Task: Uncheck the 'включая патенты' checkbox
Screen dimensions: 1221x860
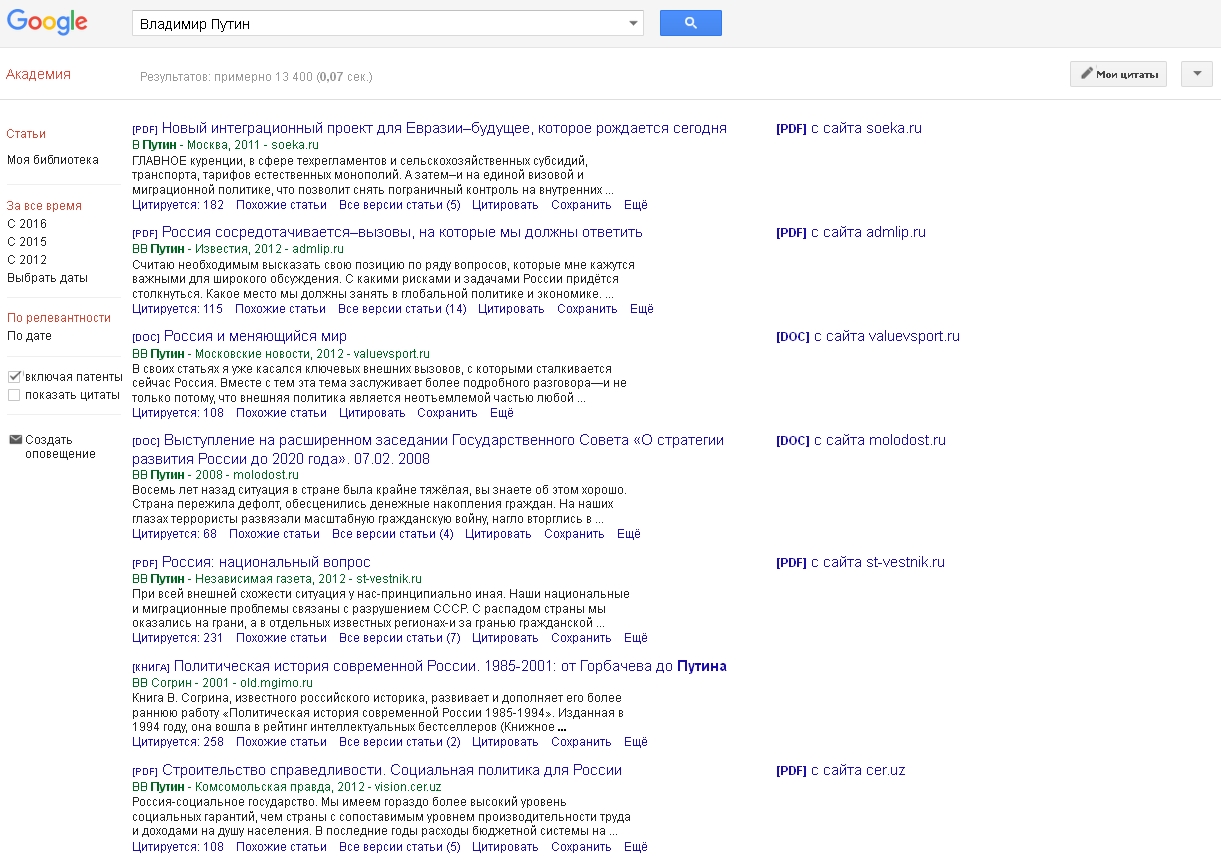Action: point(14,377)
